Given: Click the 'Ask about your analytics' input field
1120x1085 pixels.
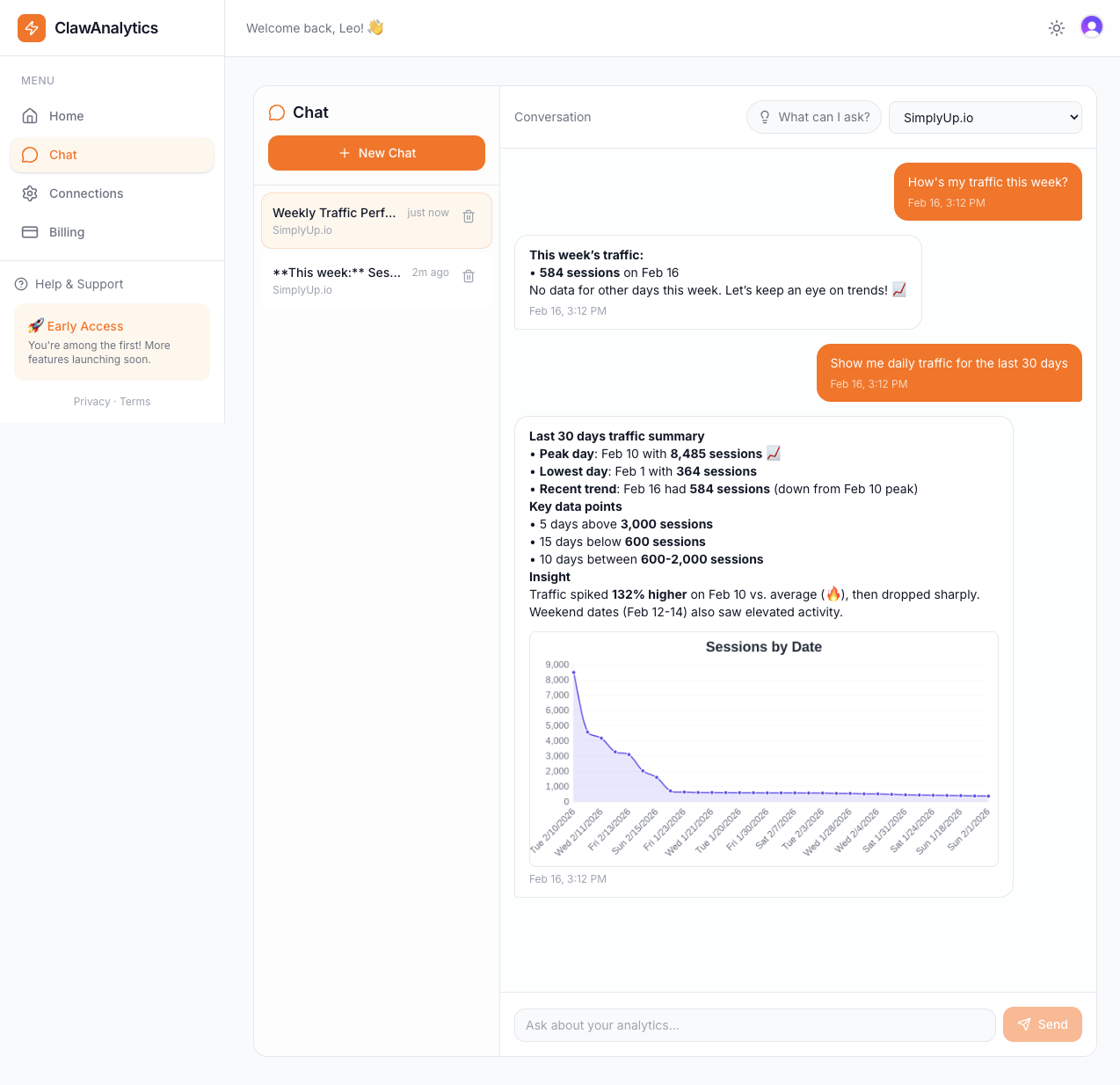Looking at the screenshot, I should pos(754,1024).
